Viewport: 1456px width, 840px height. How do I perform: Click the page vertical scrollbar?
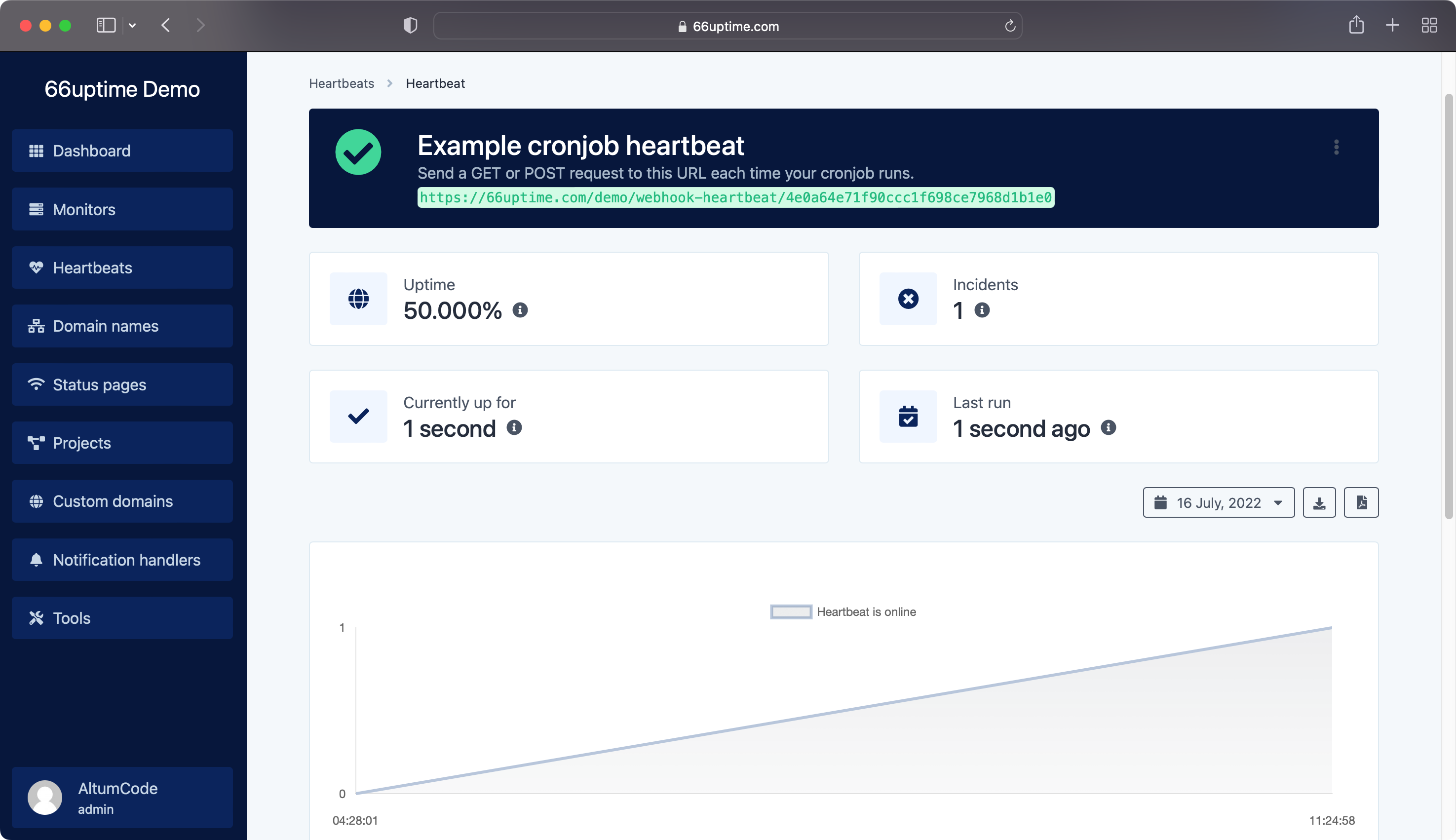(1449, 306)
